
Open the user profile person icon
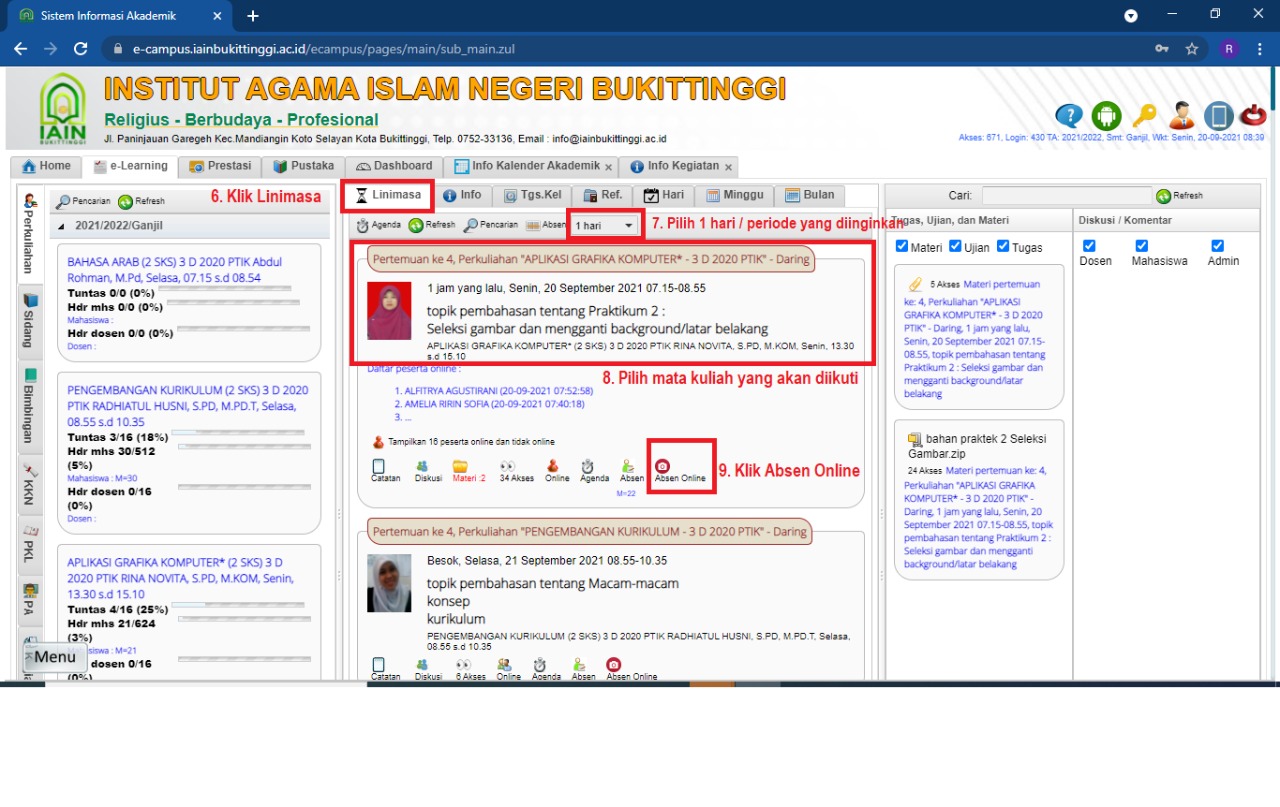[x=1181, y=117]
